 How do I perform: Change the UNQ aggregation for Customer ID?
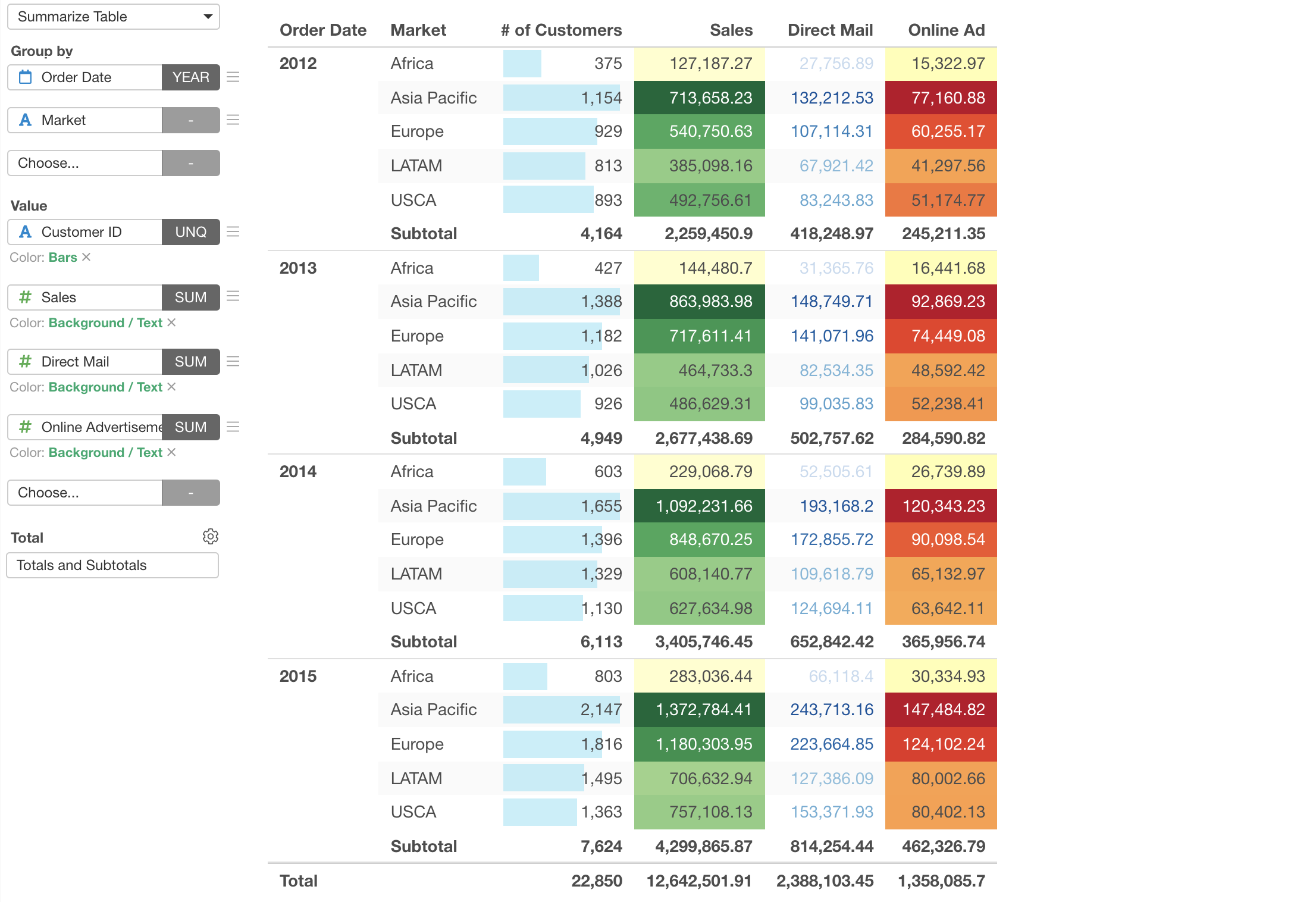[x=190, y=232]
